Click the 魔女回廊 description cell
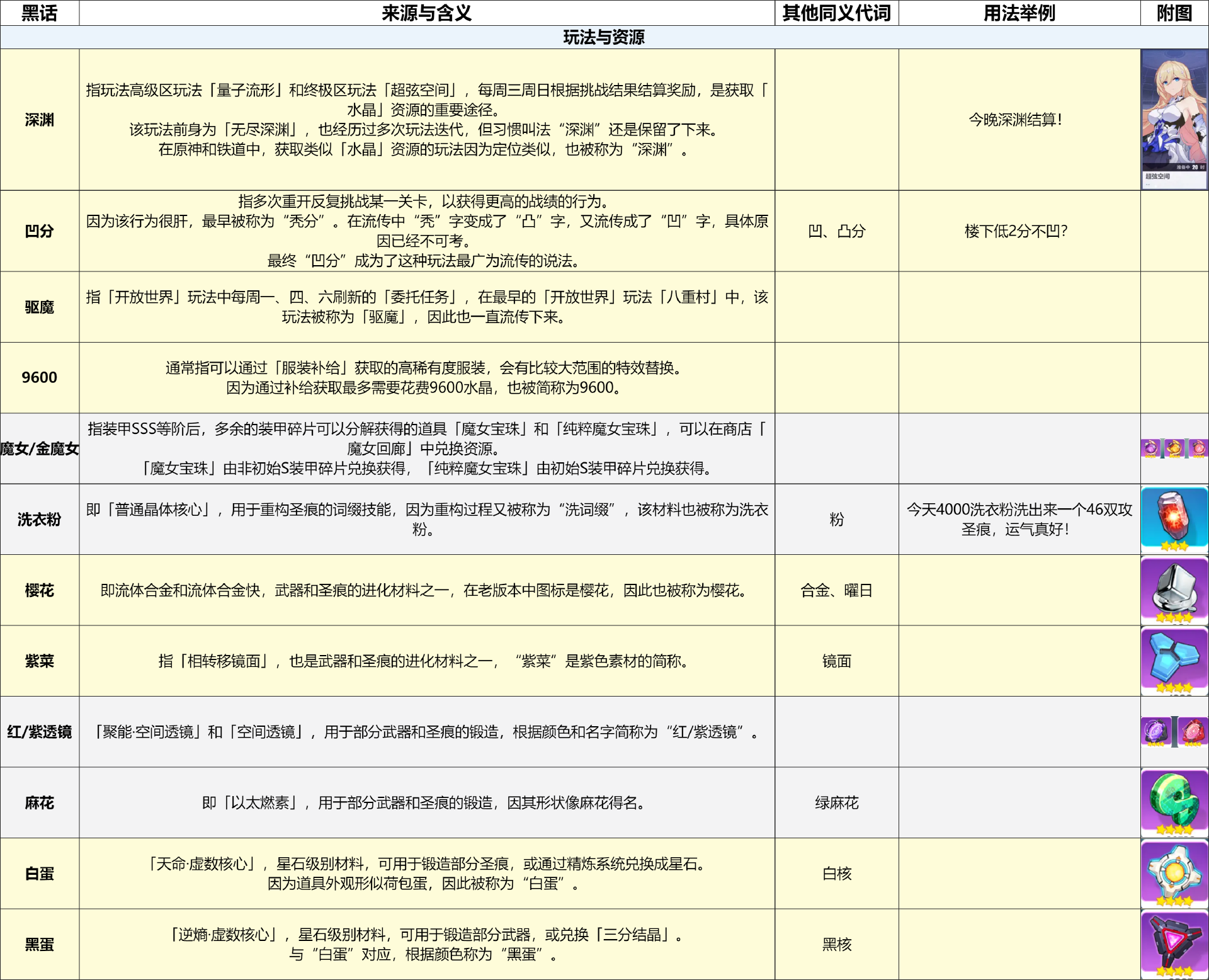 point(427,448)
